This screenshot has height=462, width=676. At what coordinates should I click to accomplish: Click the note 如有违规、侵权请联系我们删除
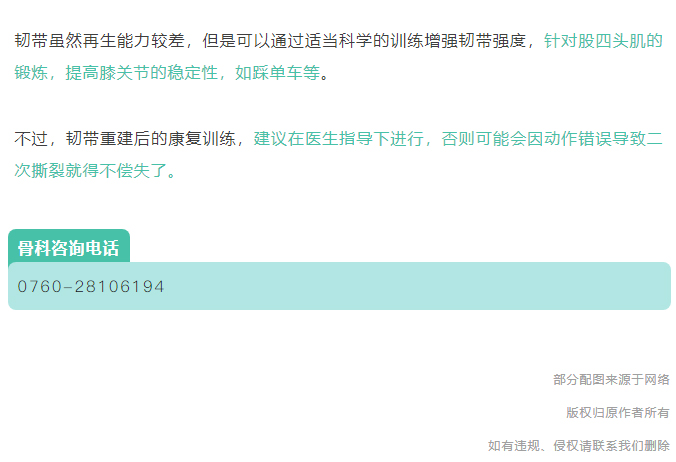[579, 446]
